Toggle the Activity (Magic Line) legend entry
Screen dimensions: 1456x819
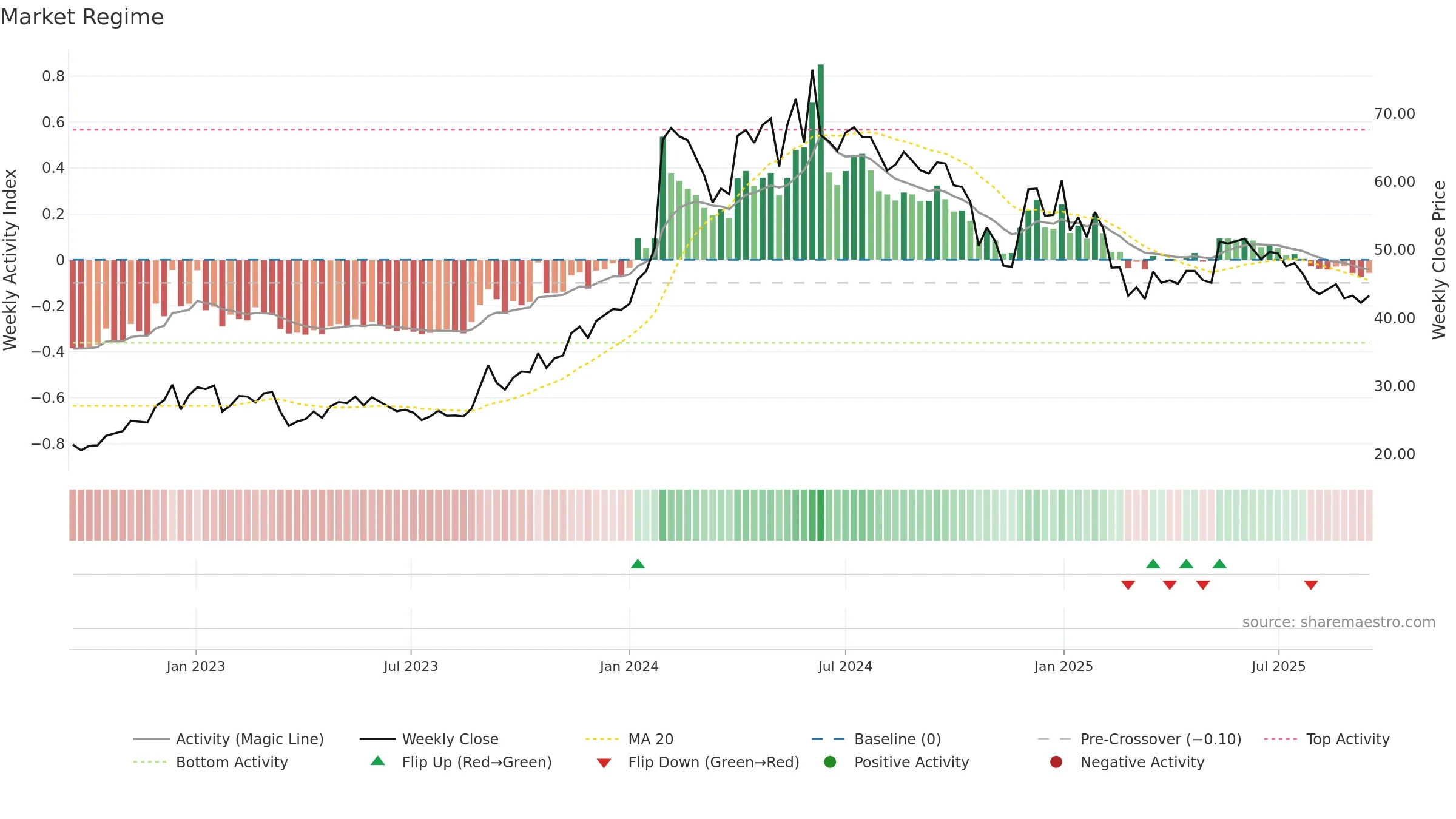(x=229, y=739)
